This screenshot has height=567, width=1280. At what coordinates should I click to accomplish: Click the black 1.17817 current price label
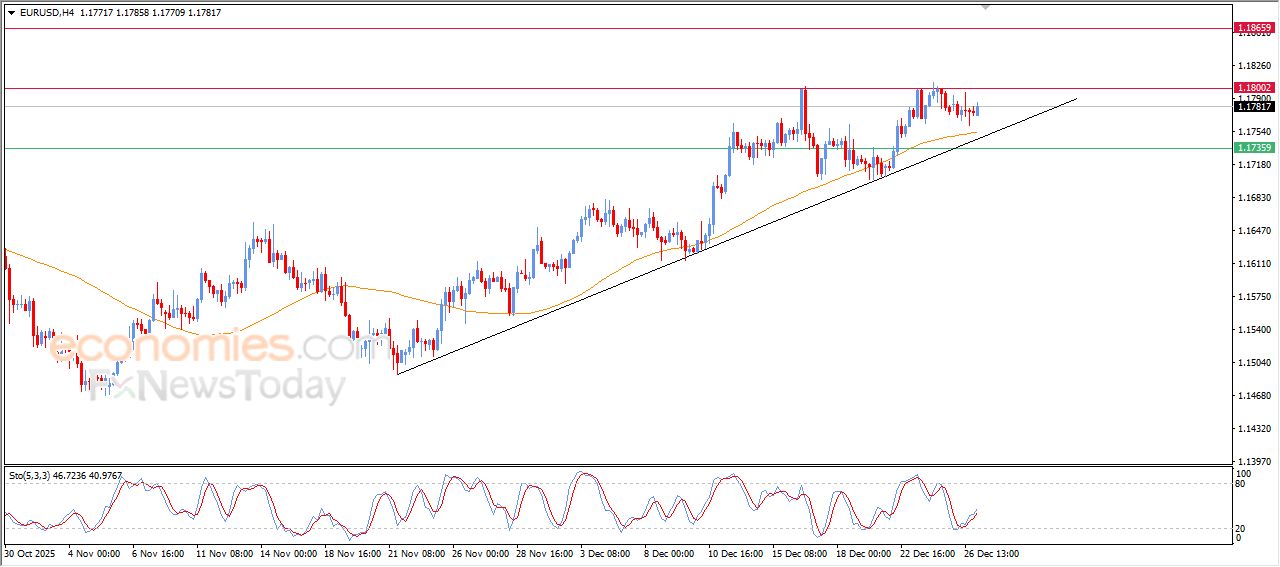[x=1254, y=106]
